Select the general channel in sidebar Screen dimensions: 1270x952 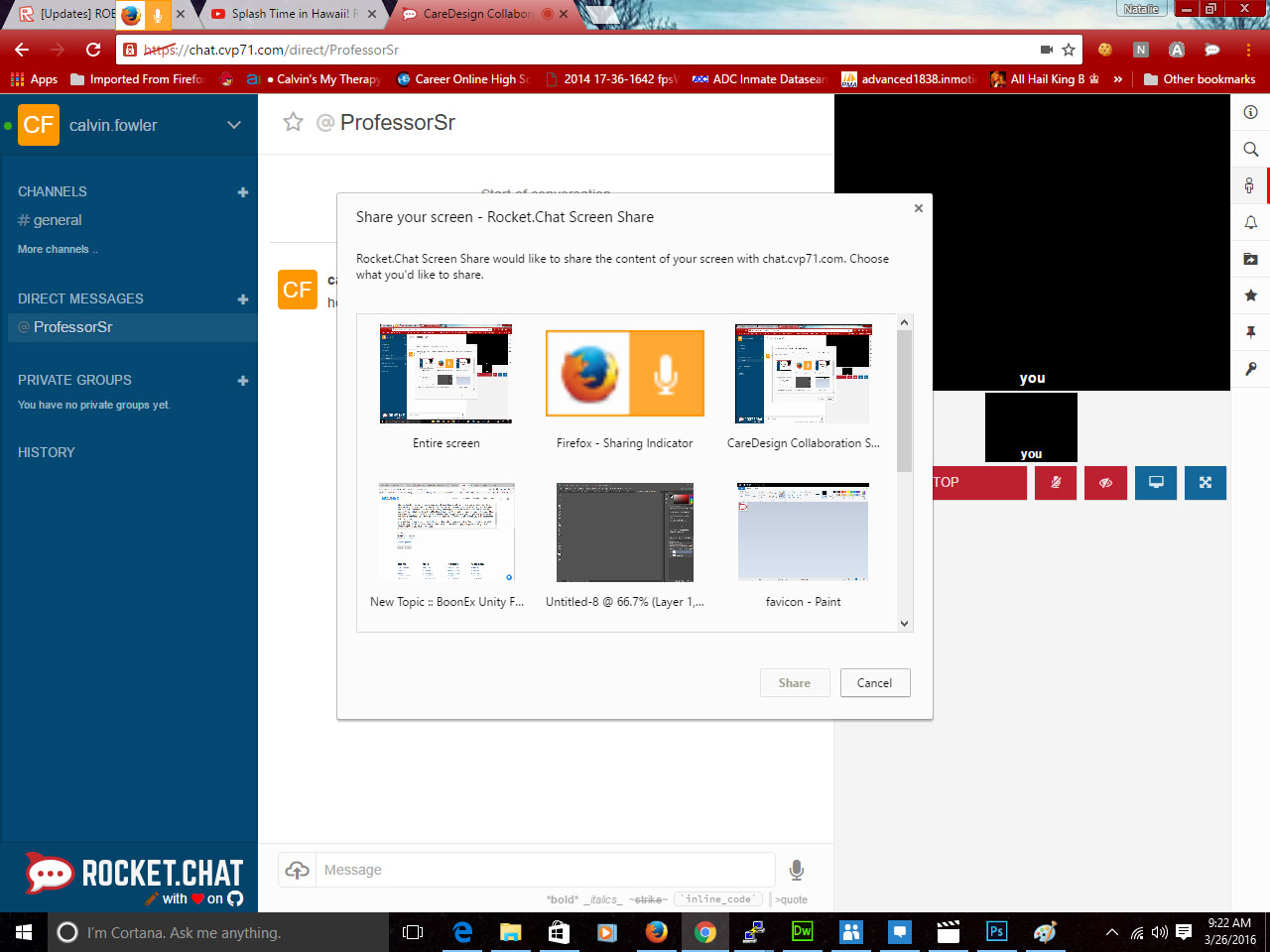58,220
